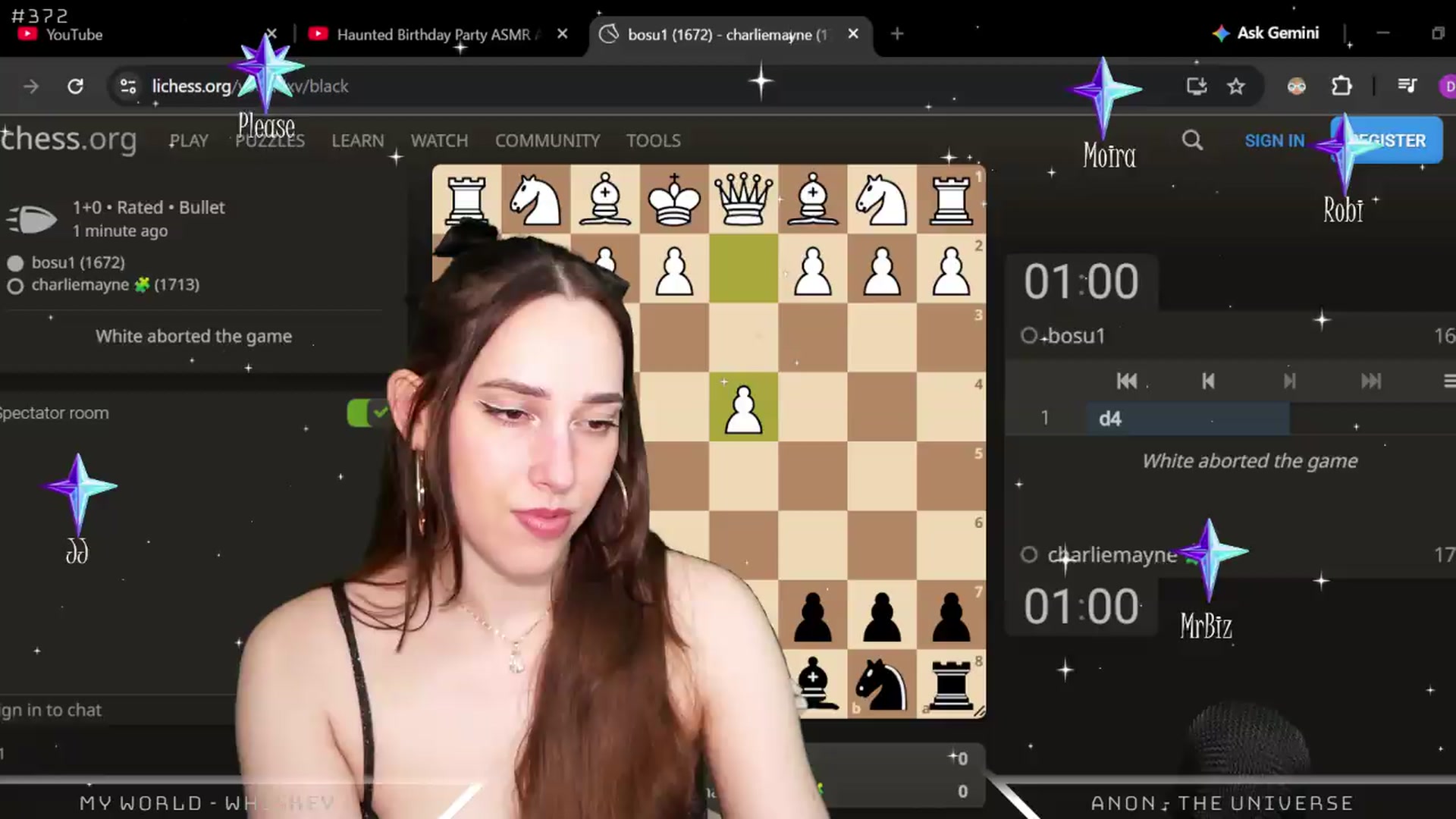
Task: Click the white pawn on d4
Action: coord(743,408)
